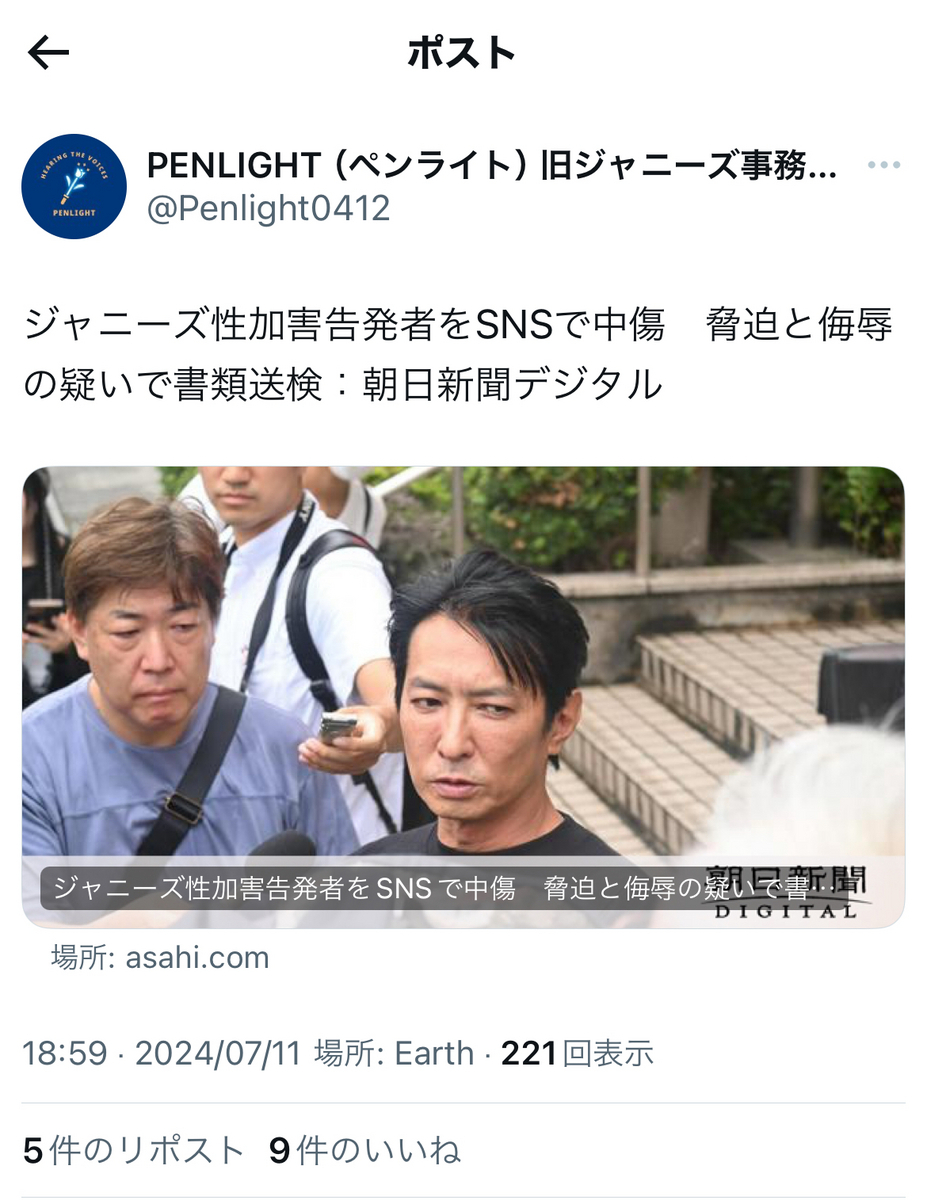Tap the headline caption overlay on card
Screen dimensions: 927x1200
[449, 890]
